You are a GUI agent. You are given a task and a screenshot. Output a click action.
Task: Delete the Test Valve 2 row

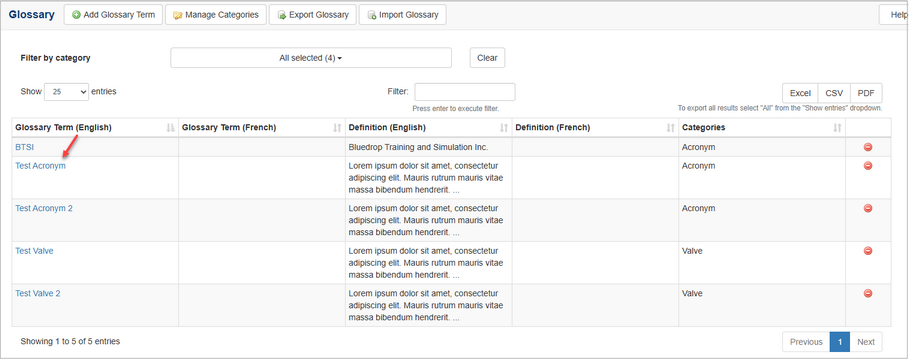[868, 293]
